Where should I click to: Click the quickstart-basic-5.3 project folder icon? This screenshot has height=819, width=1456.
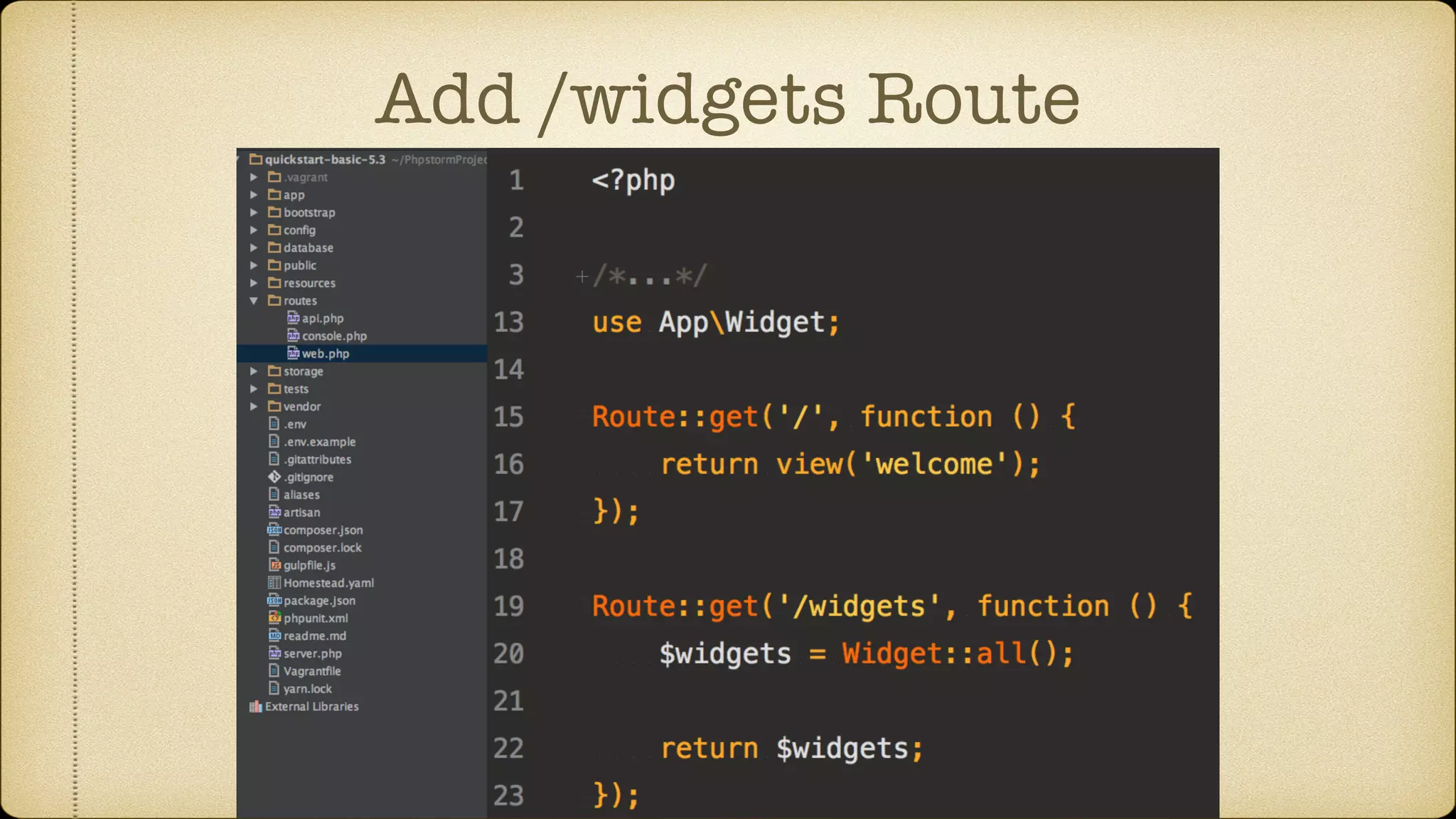coord(256,159)
